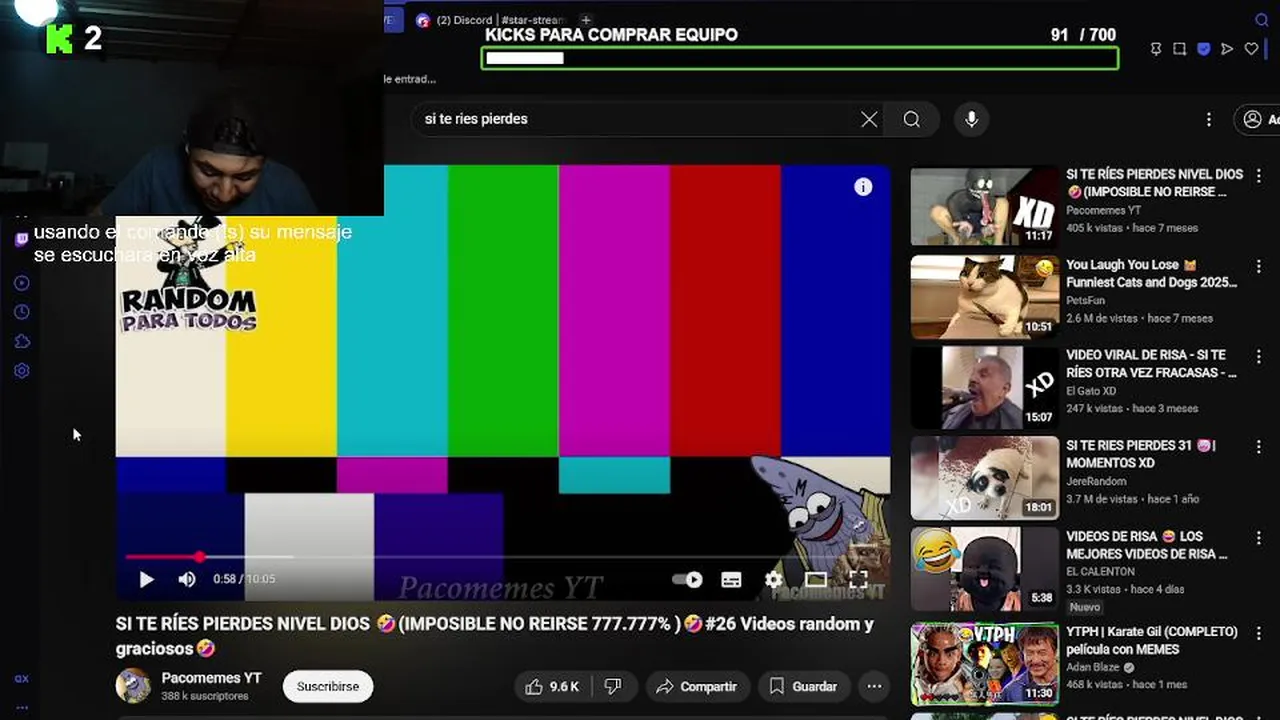Switch to the Discord #star-stream tab
Viewport: 1280px width, 720px height.
[490, 20]
